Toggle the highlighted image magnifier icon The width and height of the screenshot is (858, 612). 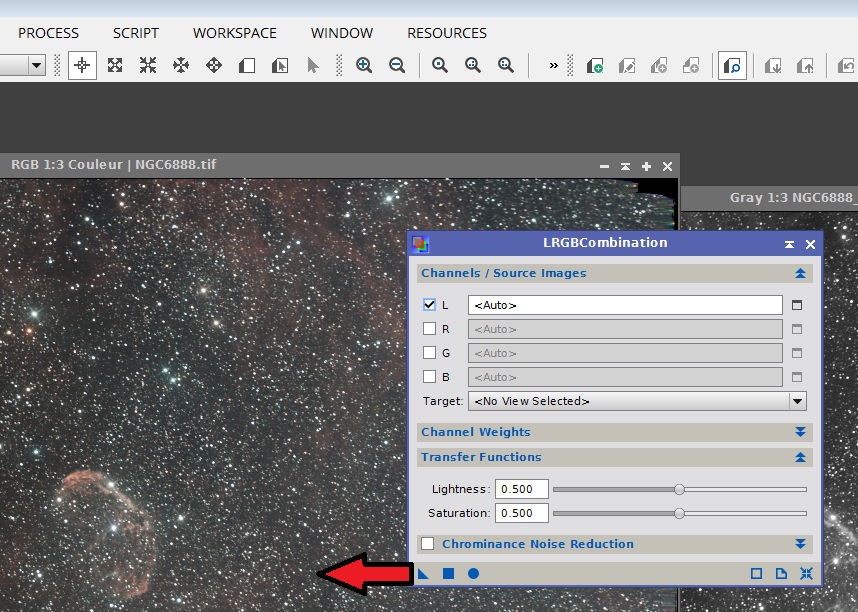click(732, 66)
